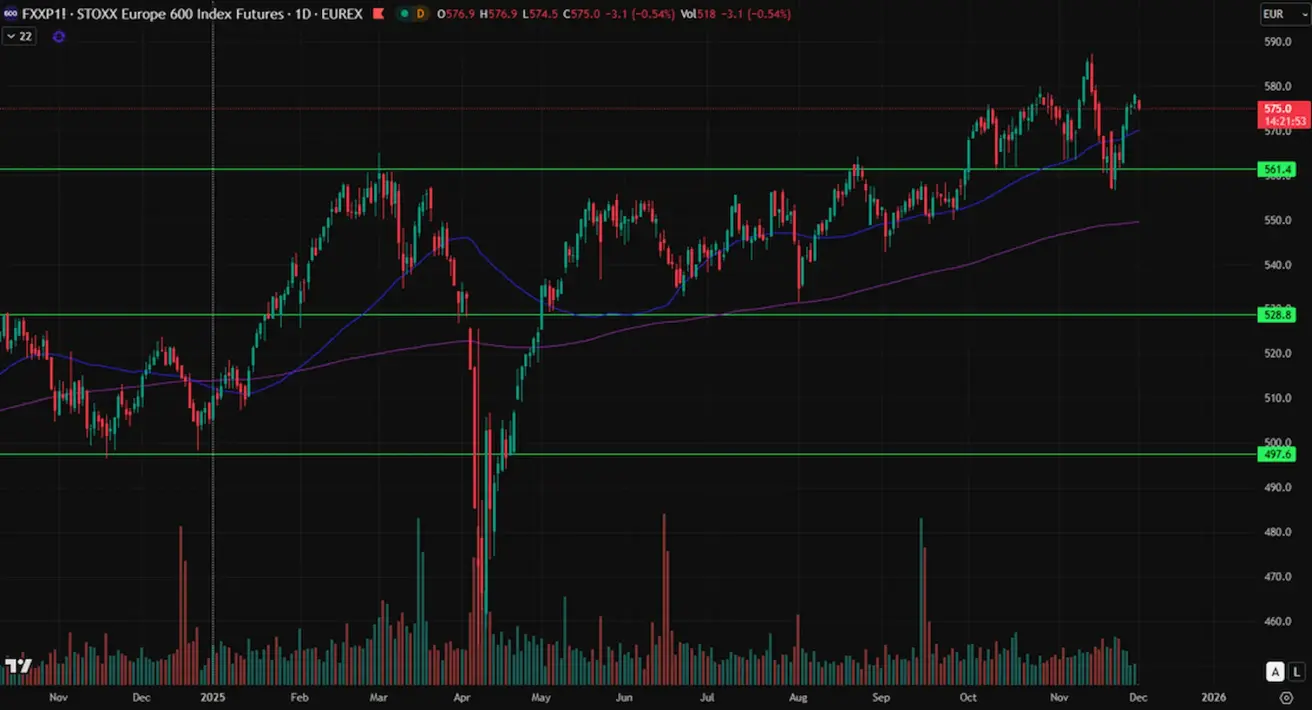Click the 2026 label on the time axis
1312x710 pixels.
tap(1213, 697)
